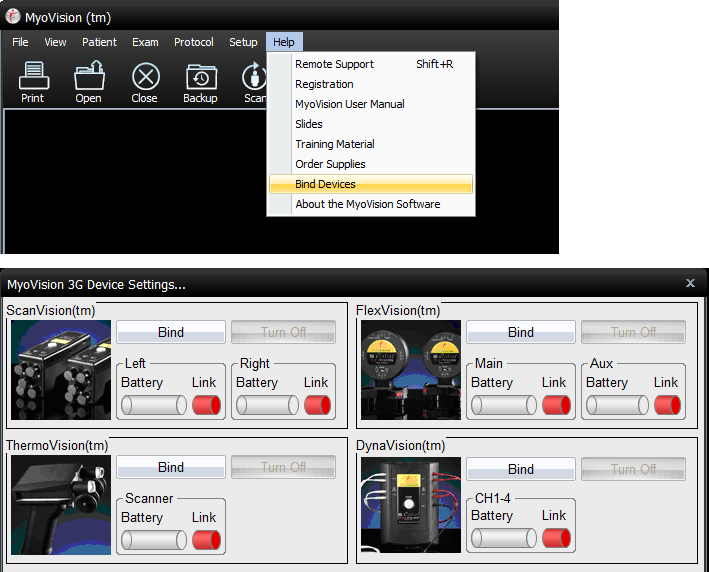Screen dimensions: 709x572
Task: Click DynaVision CH1-4 red link indicator
Action: click(x=557, y=538)
